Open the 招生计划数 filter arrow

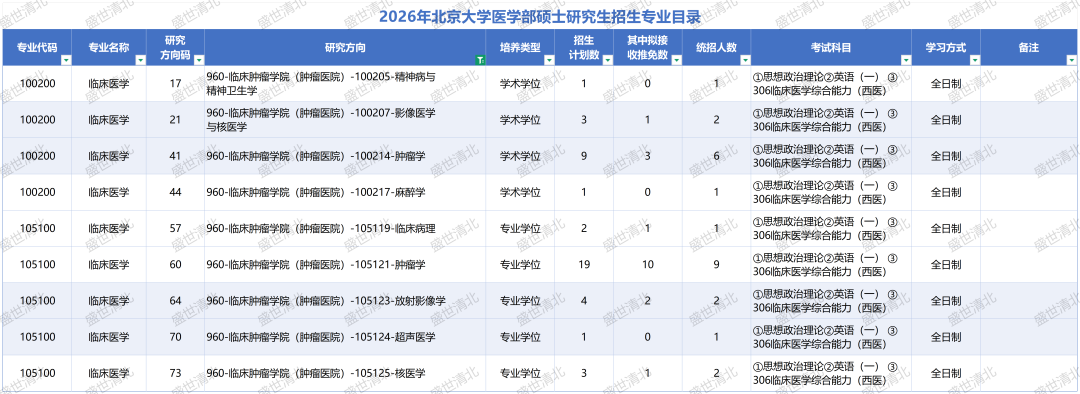pos(608,61)
